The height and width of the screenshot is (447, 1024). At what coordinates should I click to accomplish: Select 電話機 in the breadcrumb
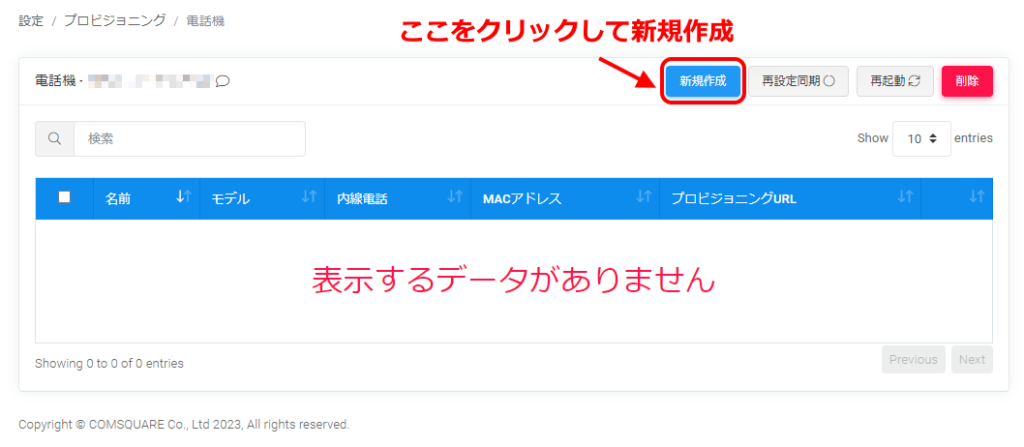point(205,20)
